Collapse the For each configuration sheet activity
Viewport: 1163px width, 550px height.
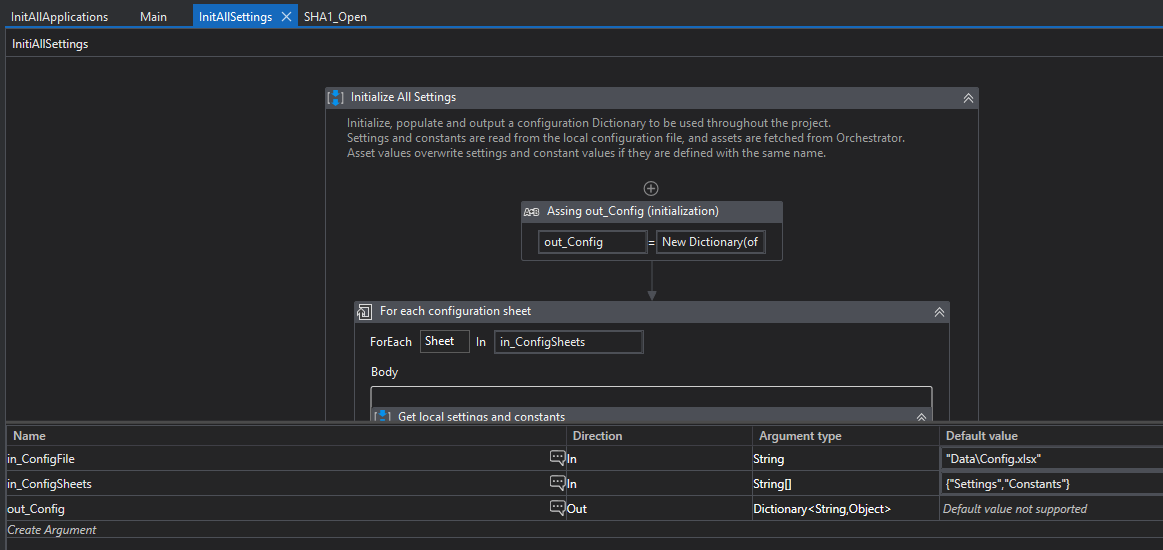pyautogui.click(x=939, y=312)
